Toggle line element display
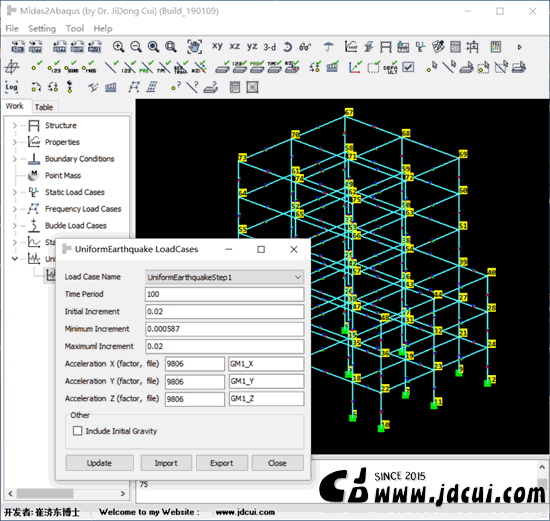 [x=112, y=66]
